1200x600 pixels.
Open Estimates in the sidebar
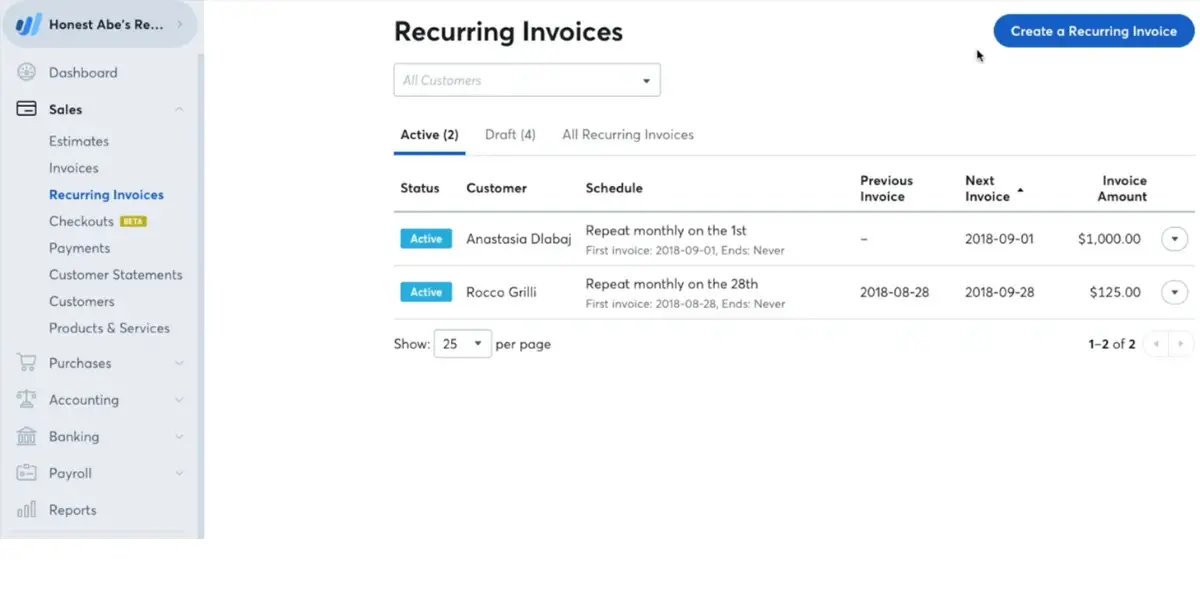pyautogui.click(x=79, y=141)
